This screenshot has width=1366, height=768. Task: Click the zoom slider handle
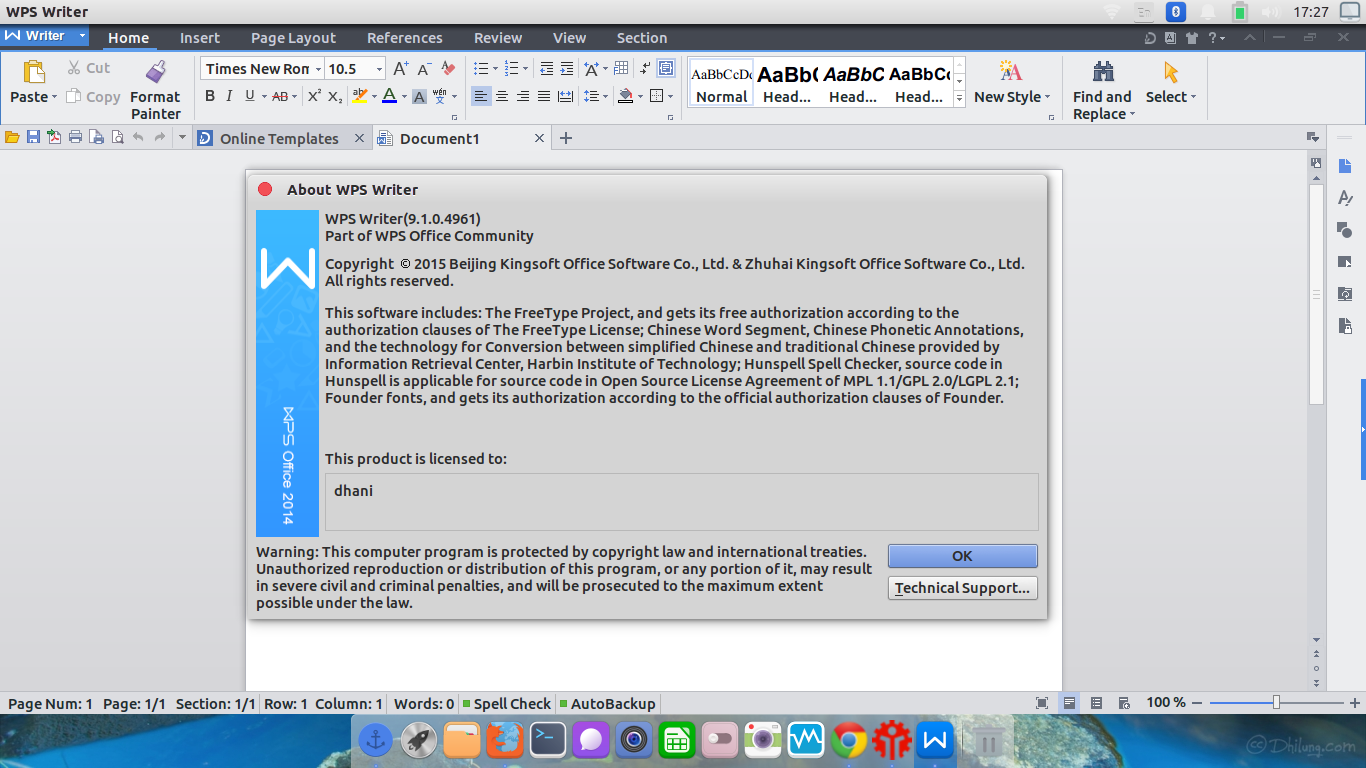pyautogui.click(x=1276, y=703)
